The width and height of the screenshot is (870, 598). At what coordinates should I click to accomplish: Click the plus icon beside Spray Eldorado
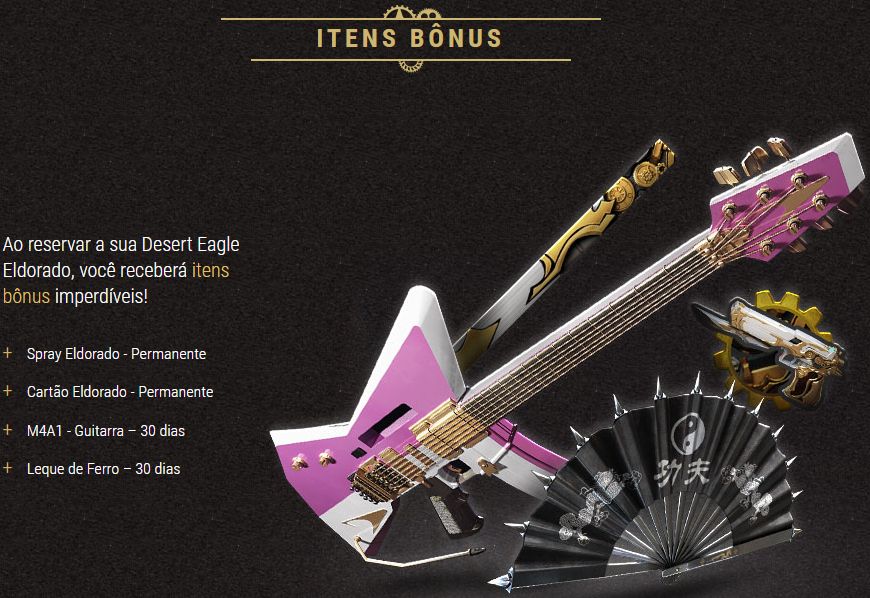[x=7, y=353]
